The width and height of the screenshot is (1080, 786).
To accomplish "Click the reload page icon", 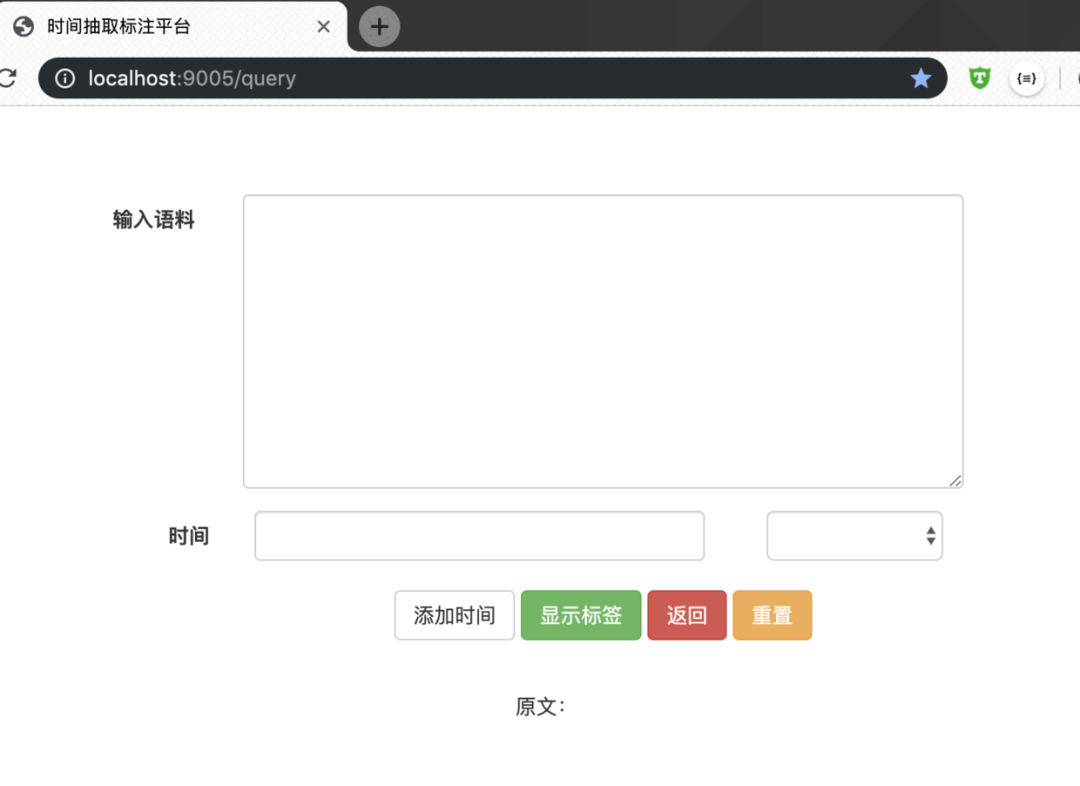I will 8,78.
